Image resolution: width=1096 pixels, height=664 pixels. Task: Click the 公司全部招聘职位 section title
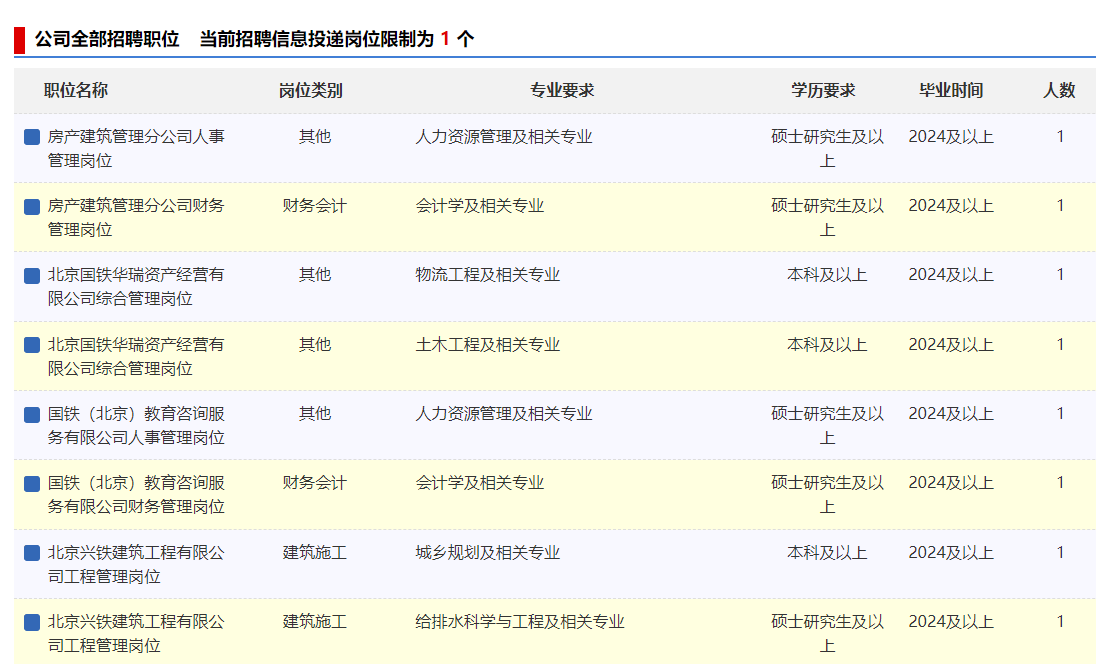pos(107,39)
